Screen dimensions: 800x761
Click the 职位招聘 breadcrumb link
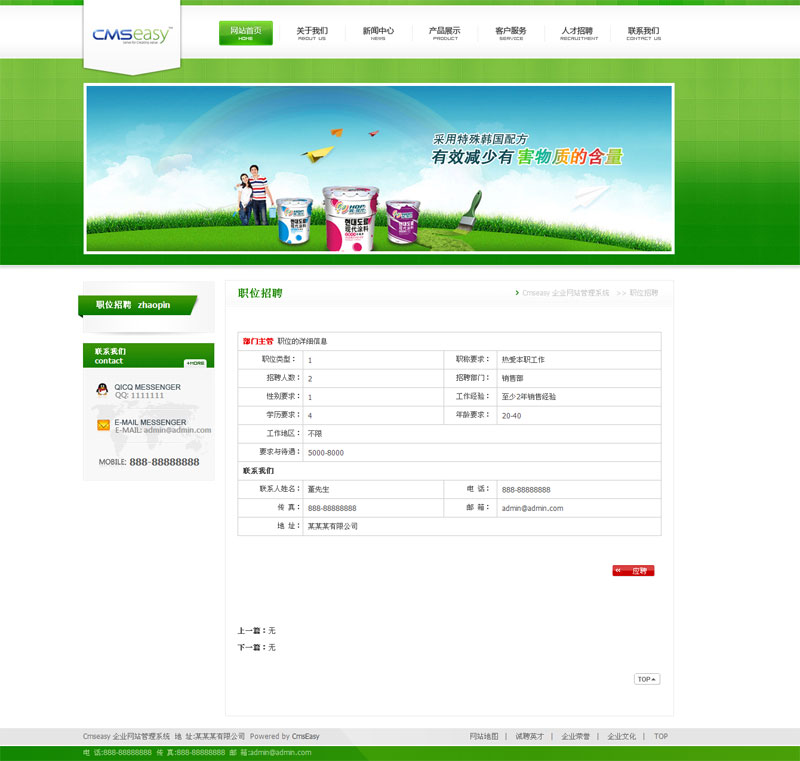click(x=644, y=293)
